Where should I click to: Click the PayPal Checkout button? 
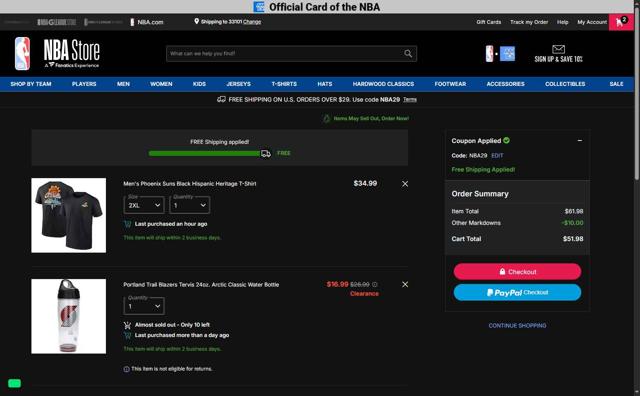pos(517,292)
